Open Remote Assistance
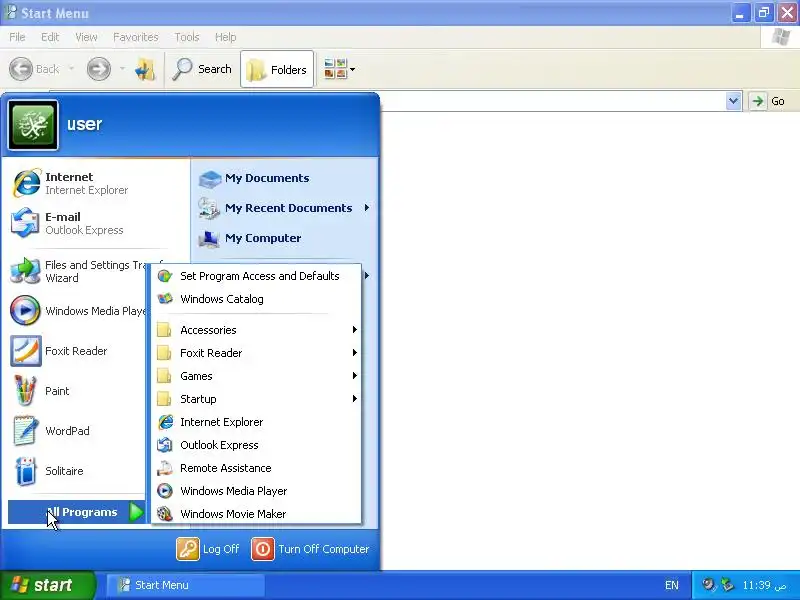 [256, 468]
